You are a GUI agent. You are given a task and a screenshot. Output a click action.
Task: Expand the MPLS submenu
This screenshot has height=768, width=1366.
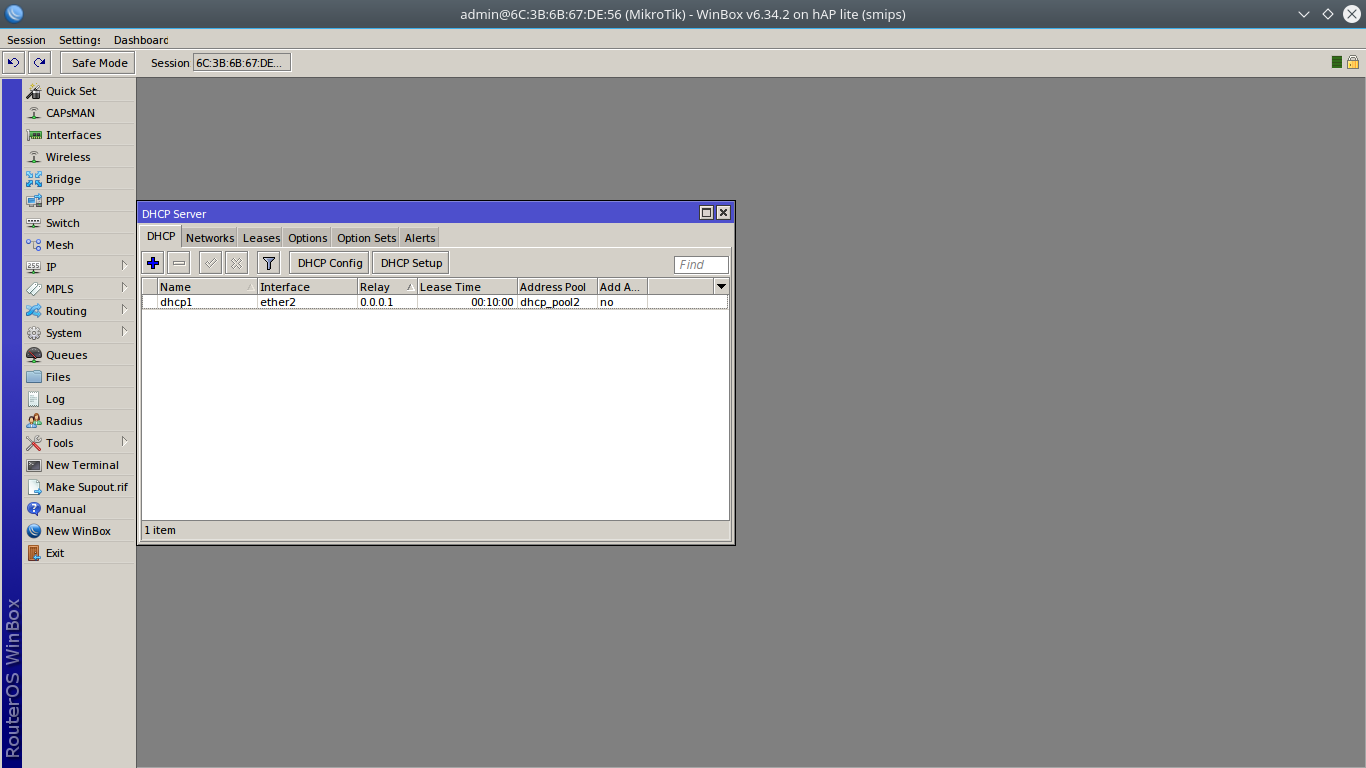tap(79, 289)
